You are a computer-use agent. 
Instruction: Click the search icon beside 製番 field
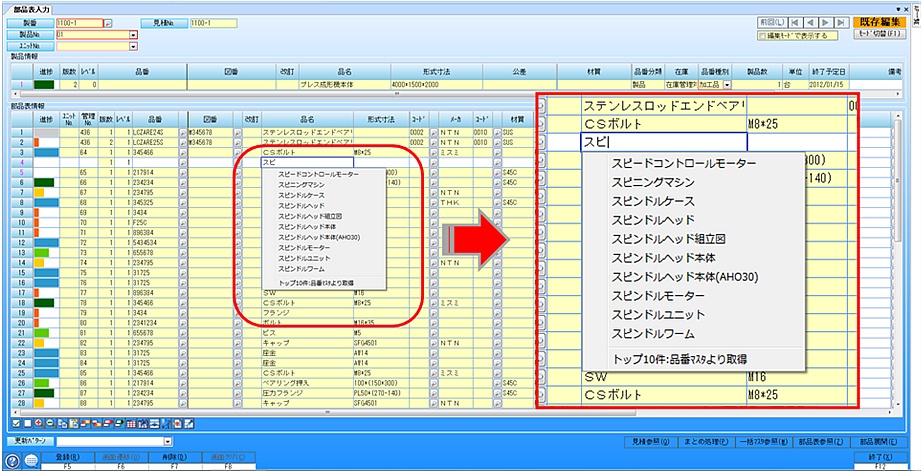[109, 21]
